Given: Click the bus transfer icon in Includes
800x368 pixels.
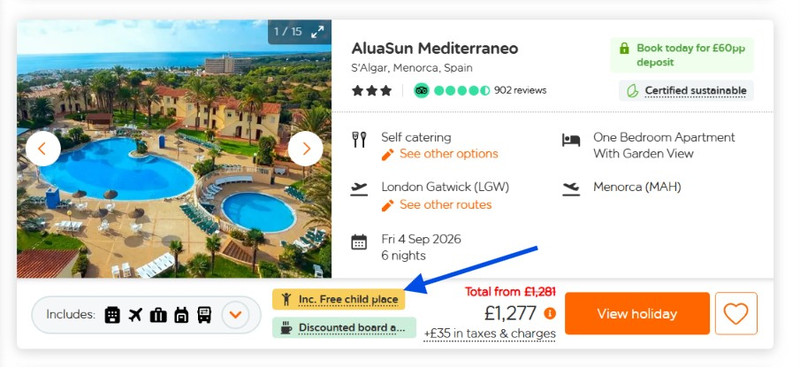Looking at the screenshot, I should tap(204, 315).
